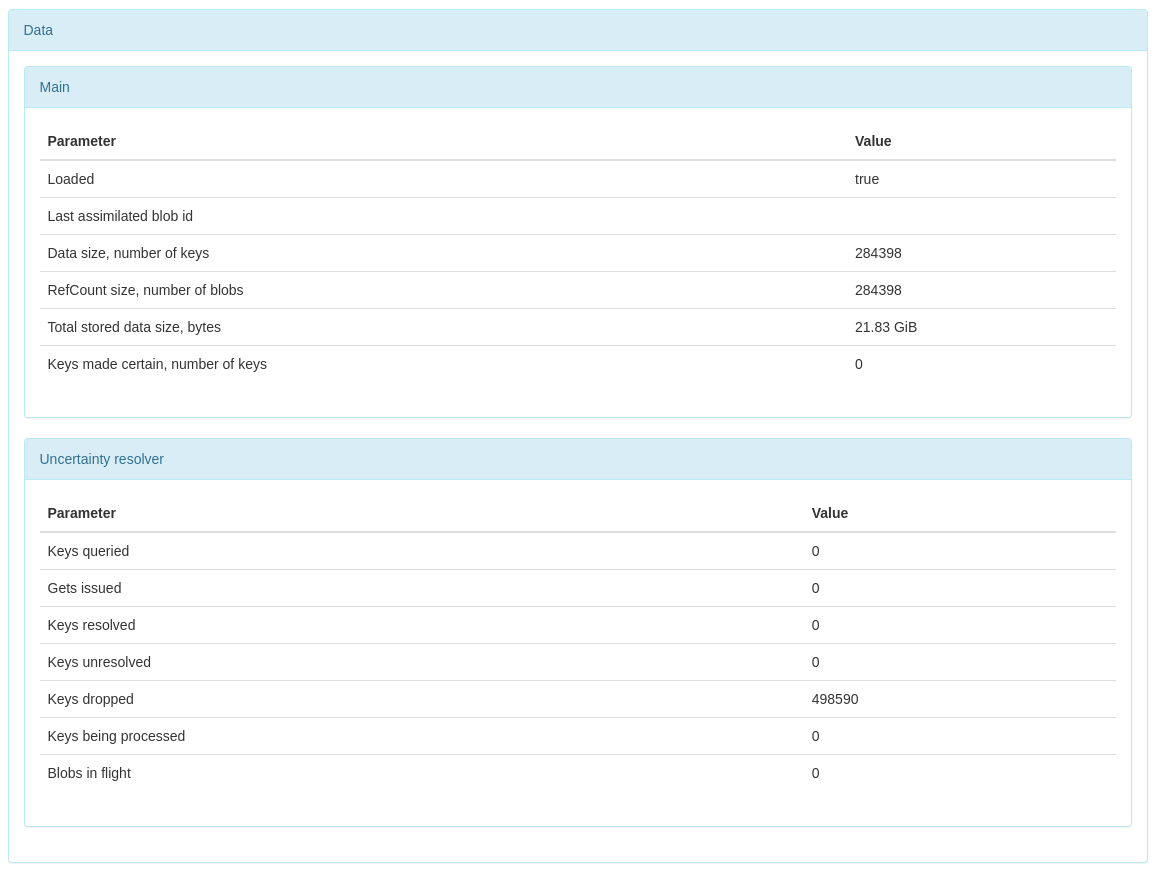Select the 'Blobs in flight' row label
This screenshot has width=1155, height=870.
[x=89, y=773]
